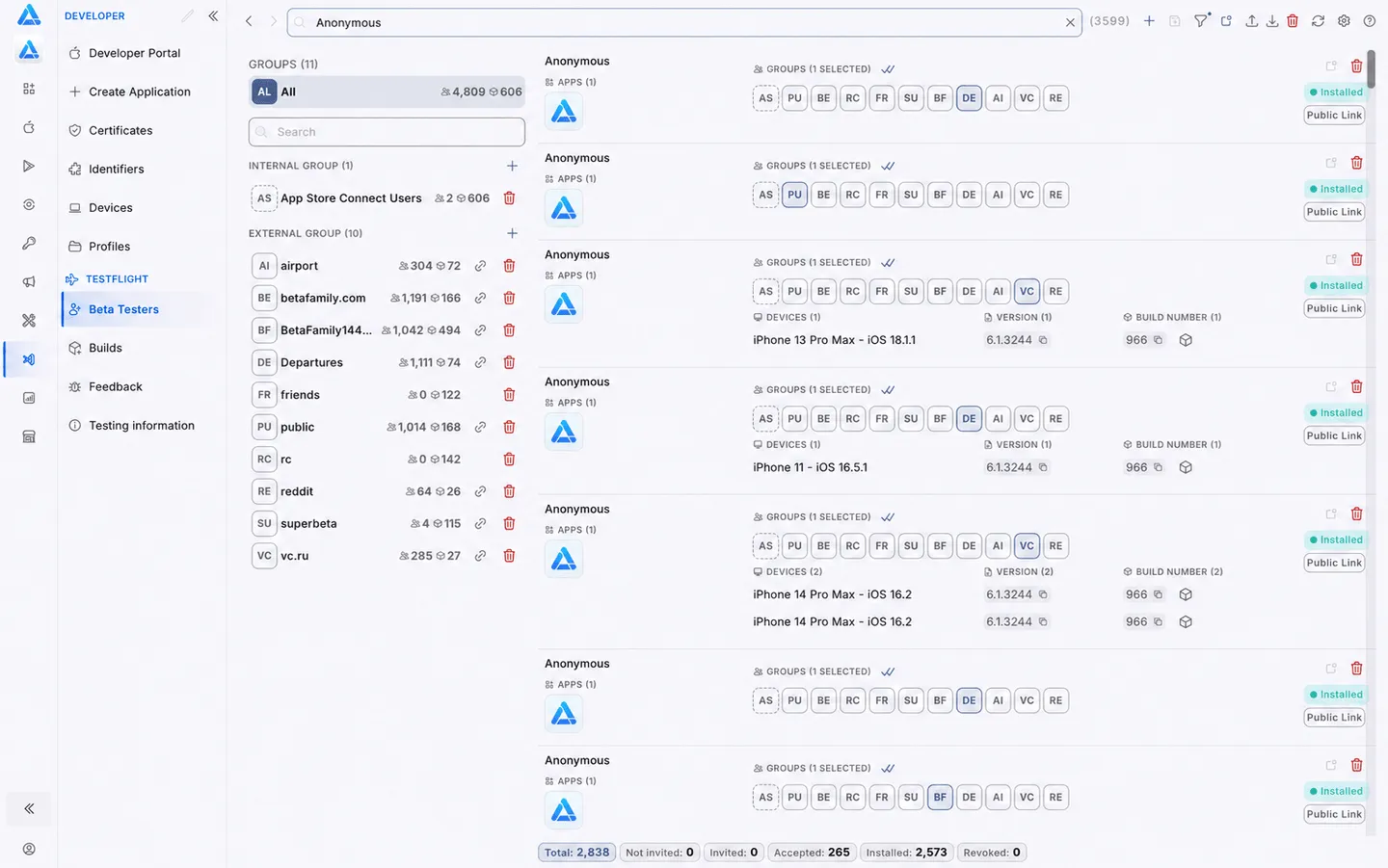Viewport: 1388px width, 868px height.
Task: Delete the tester using iPhone 13 Pro Max
Action: click(1356, 259)
